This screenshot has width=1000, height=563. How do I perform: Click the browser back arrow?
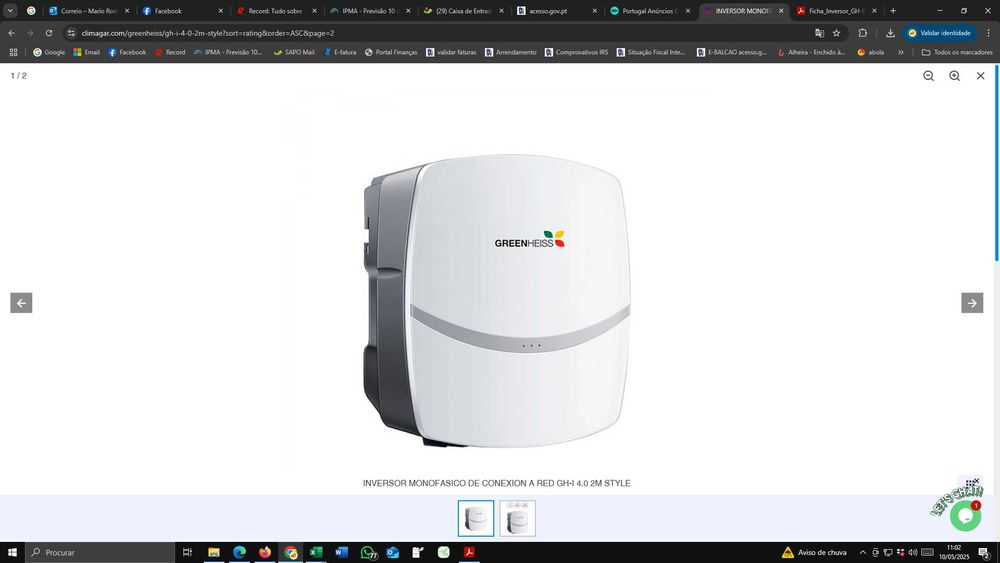click(11, 33)
